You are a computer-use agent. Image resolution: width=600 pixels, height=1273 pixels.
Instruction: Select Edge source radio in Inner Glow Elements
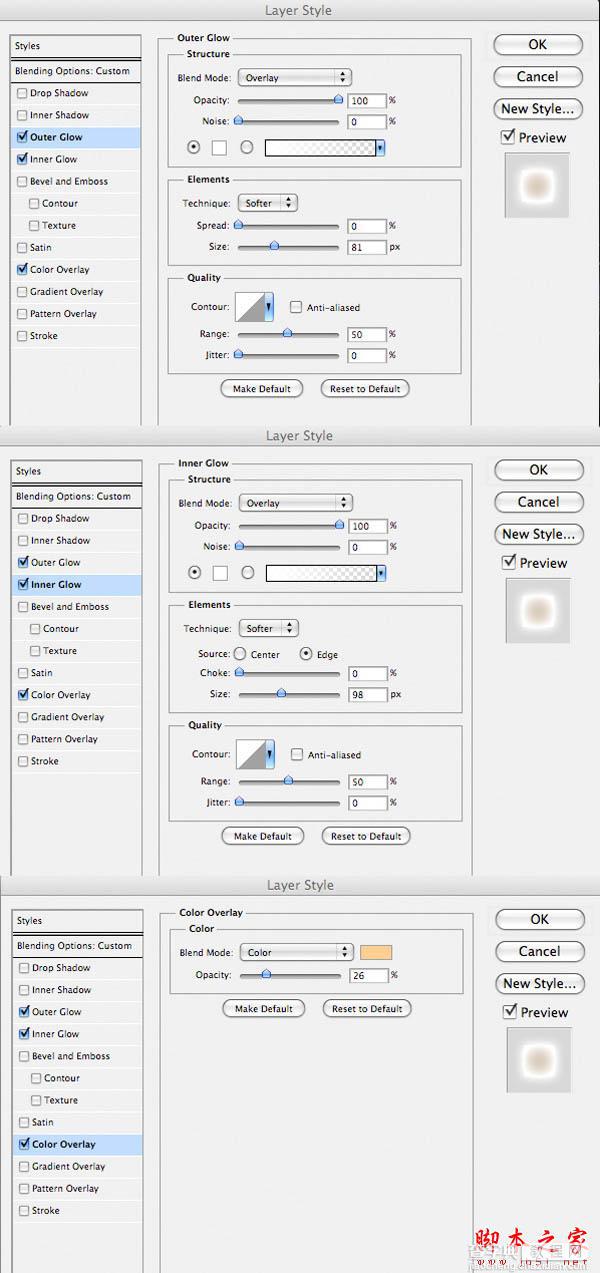(307, 654)
